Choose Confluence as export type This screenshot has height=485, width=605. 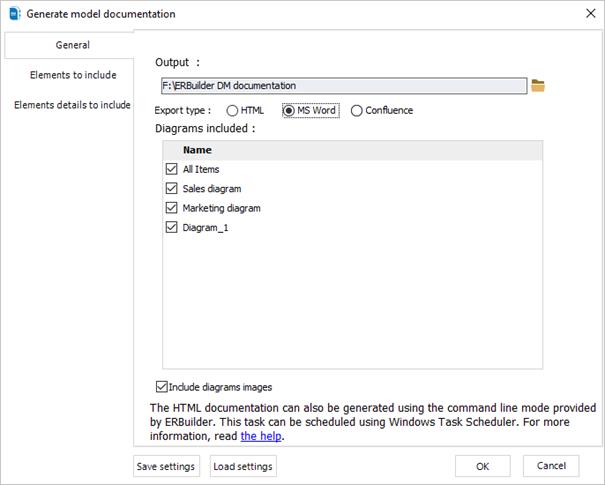coord(357,111)
